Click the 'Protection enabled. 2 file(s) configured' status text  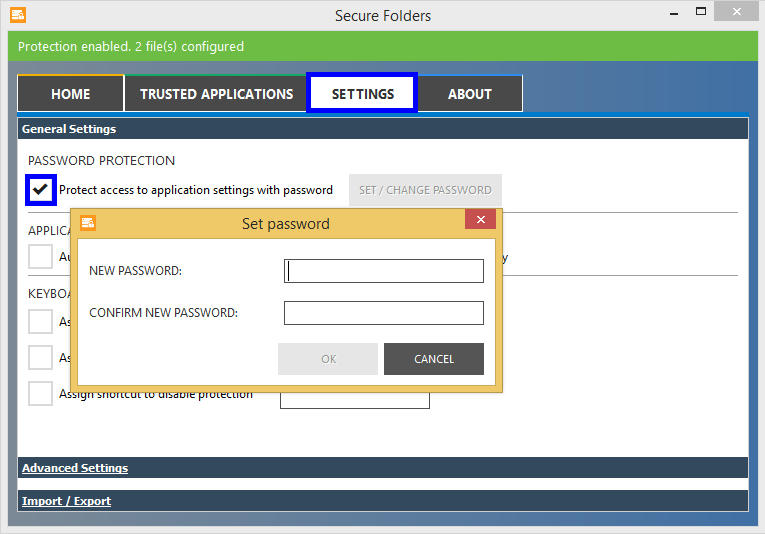[x=131, y=46]
